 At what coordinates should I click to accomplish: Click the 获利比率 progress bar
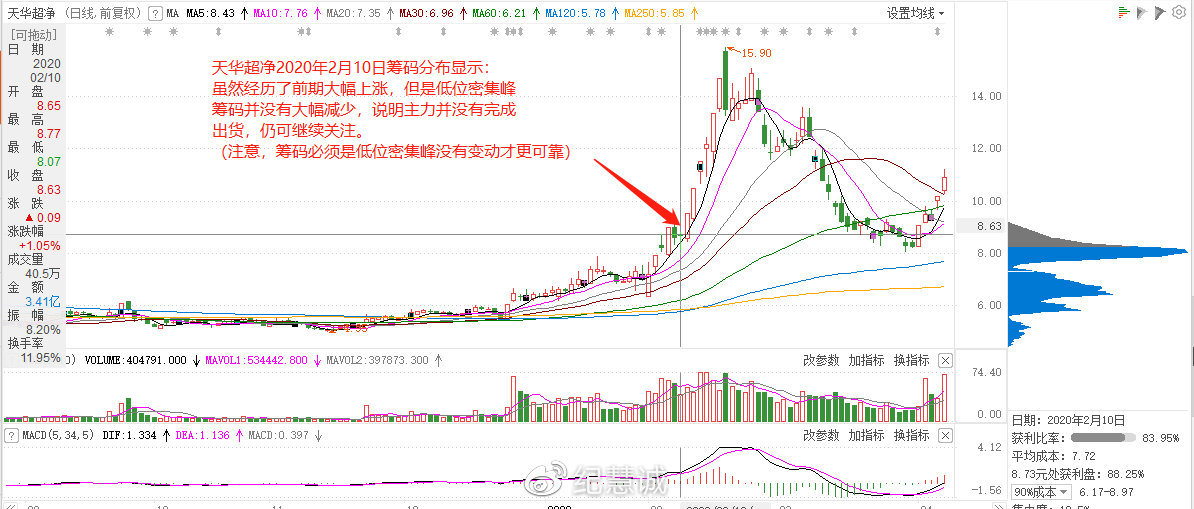[x=1103, y=438]
